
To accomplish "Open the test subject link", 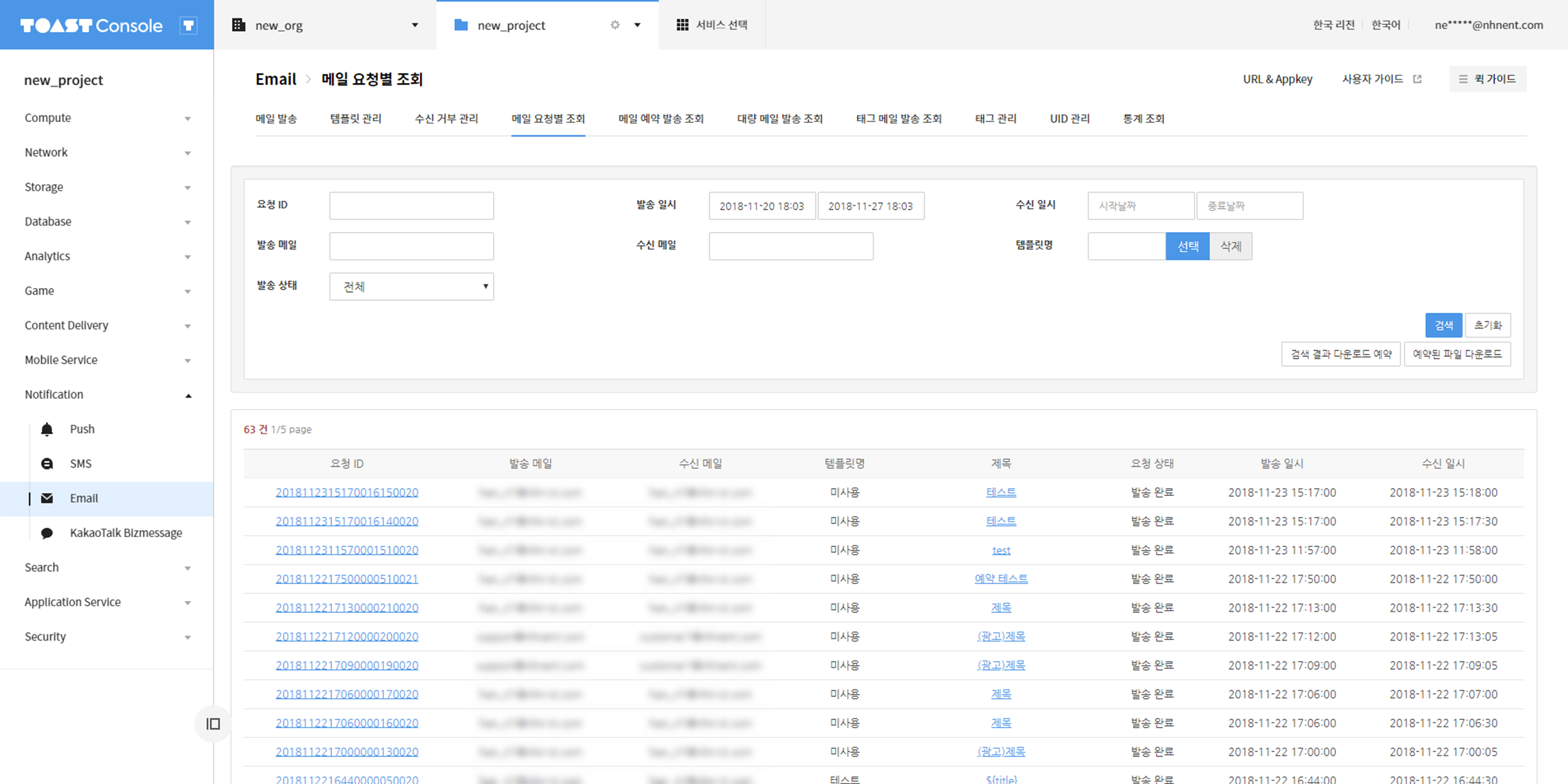I will pyautogui.click(x=1001, y=550).
